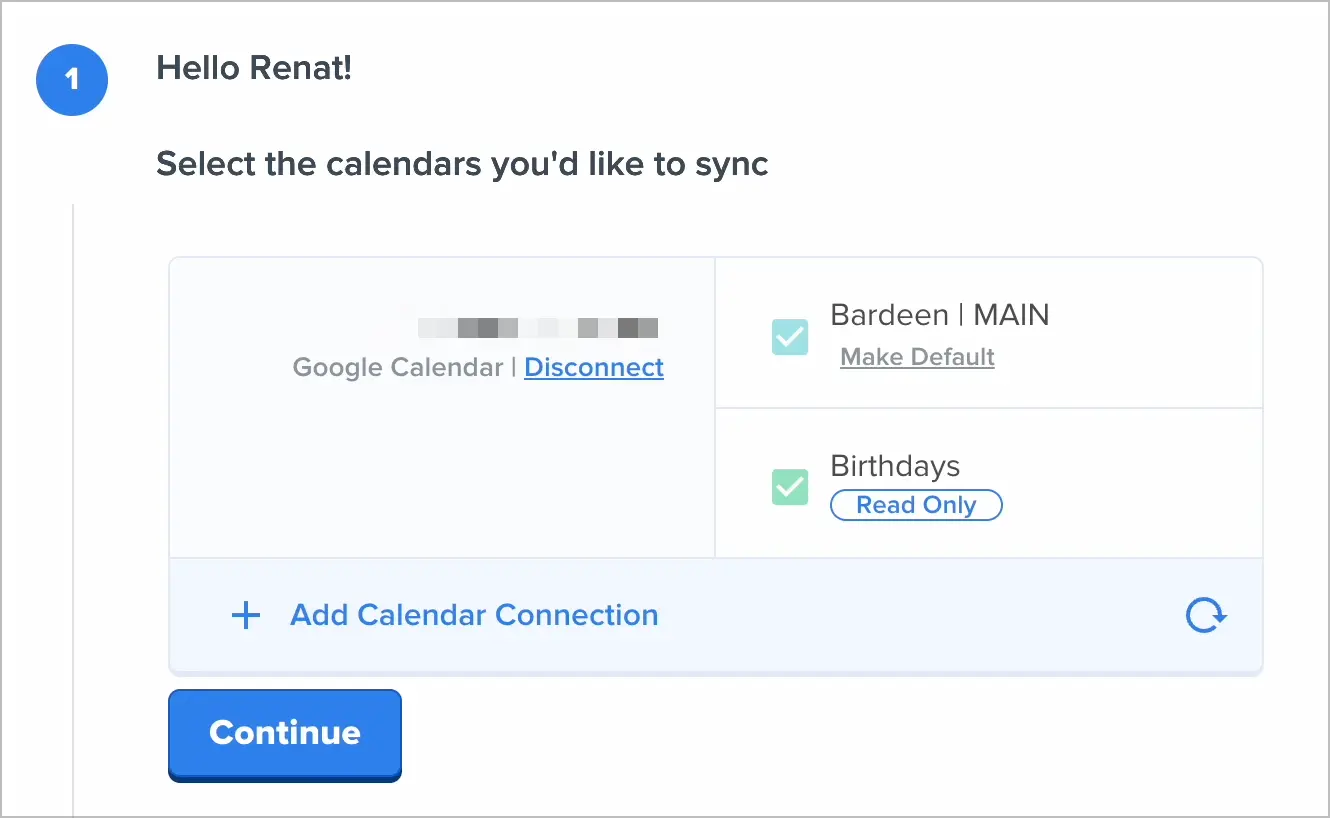Click the plus icon to add calendar
This screenshot has width=1330, height=818.
click(245, 615)
